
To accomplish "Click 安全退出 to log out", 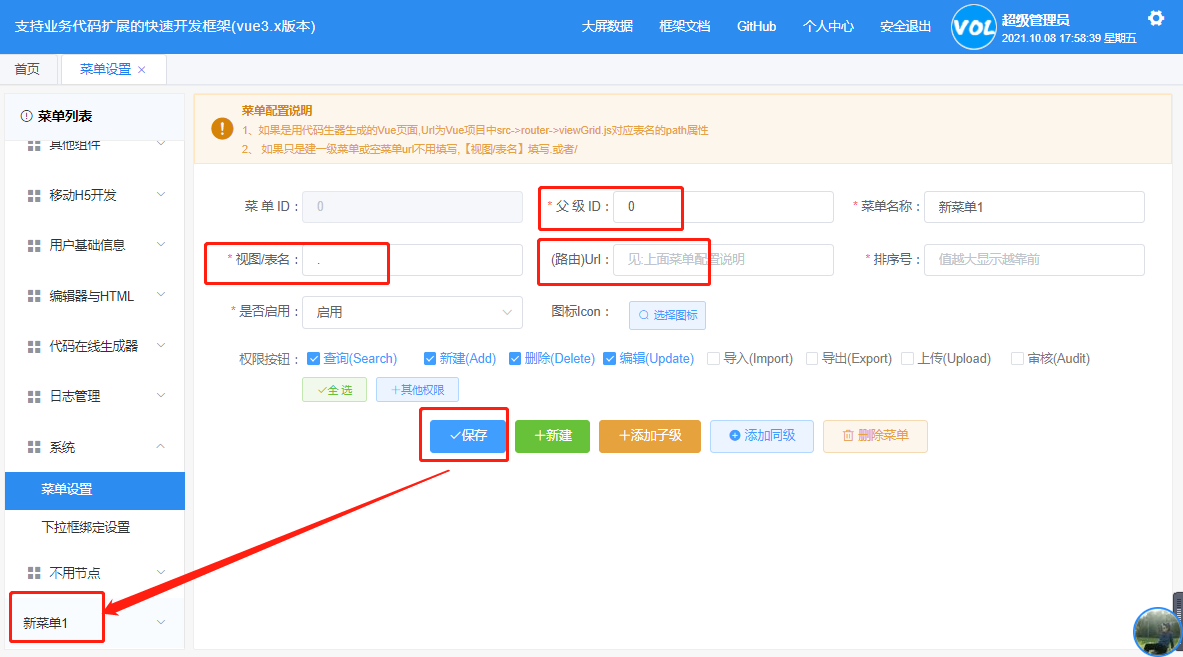I will coord(905,26).
